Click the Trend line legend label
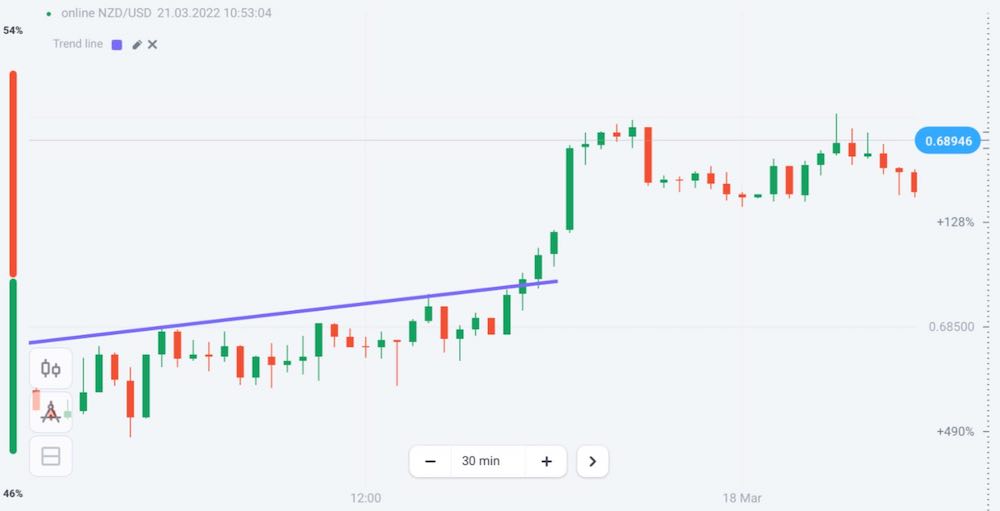This screenshot has width=1000, height=511. point(77,45)
